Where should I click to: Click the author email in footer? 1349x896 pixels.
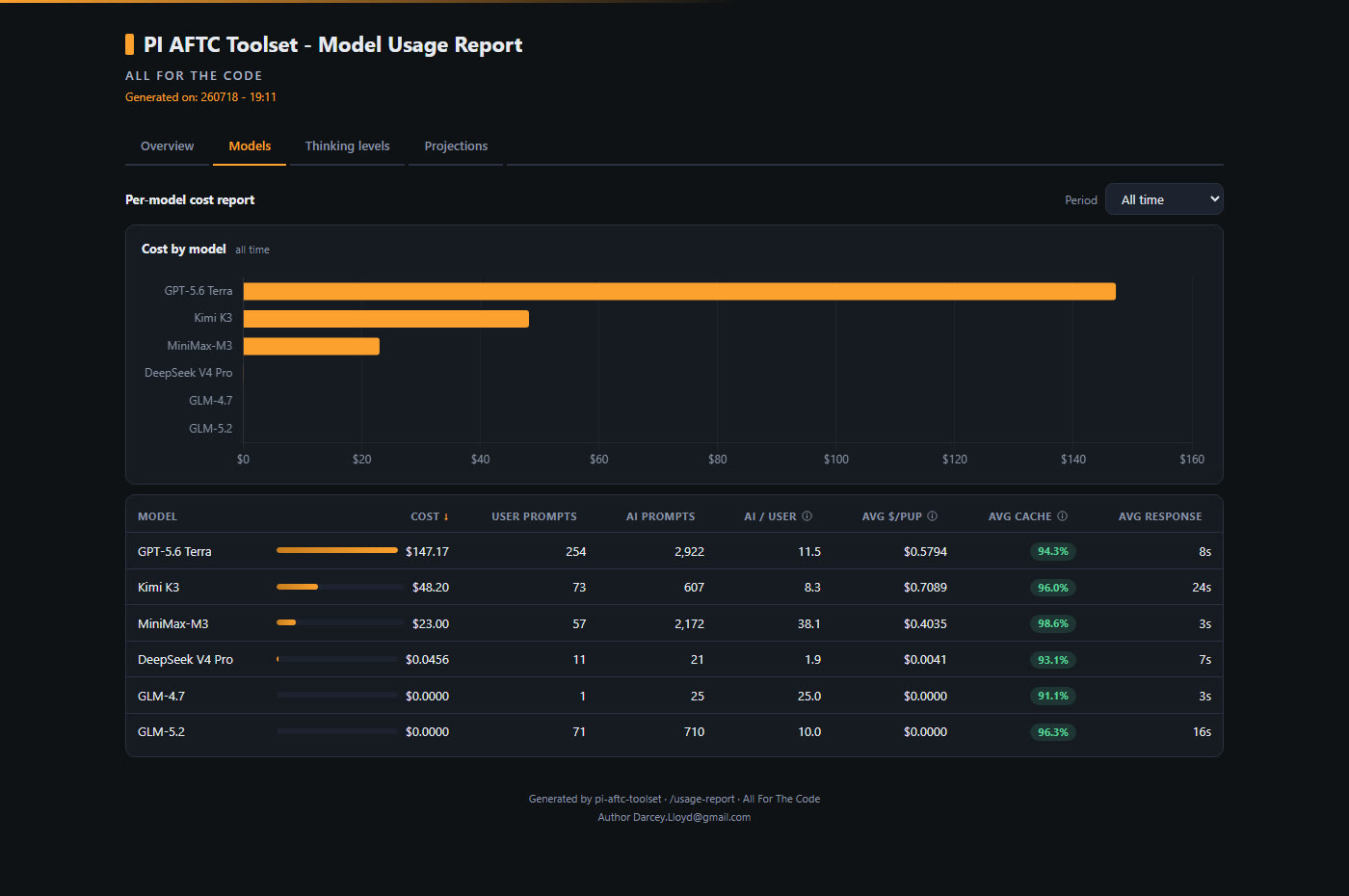click(x=692, y=817)
